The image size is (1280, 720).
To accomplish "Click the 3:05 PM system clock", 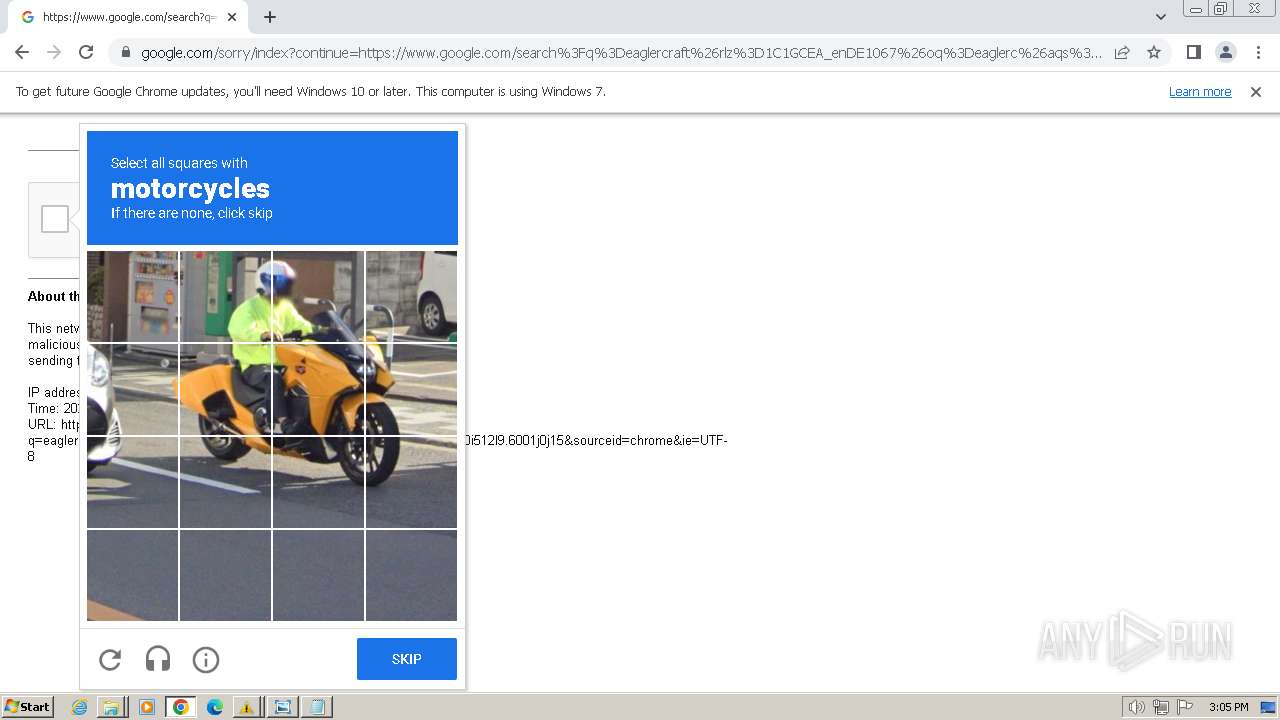I will click(1228, 707).
